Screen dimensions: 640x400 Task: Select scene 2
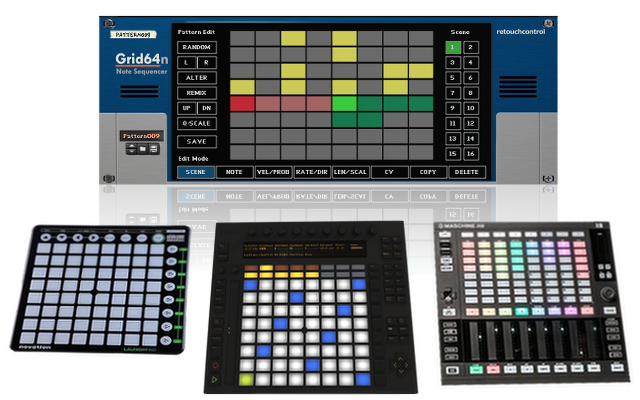pyautogui.click(x=471, y=47)
